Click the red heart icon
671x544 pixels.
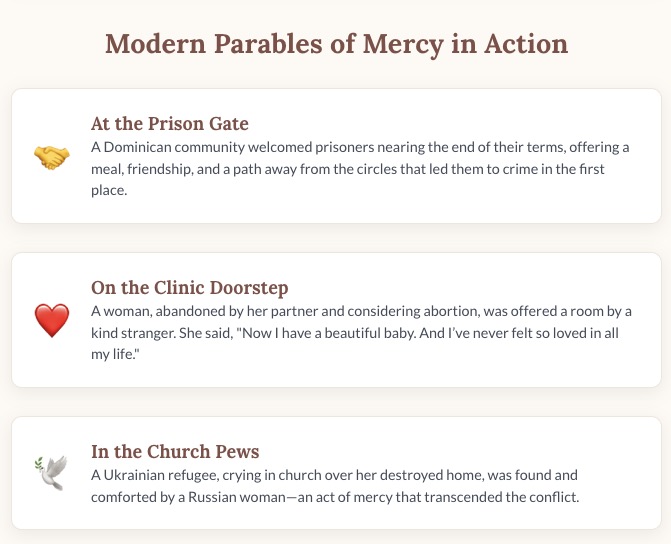51,320
